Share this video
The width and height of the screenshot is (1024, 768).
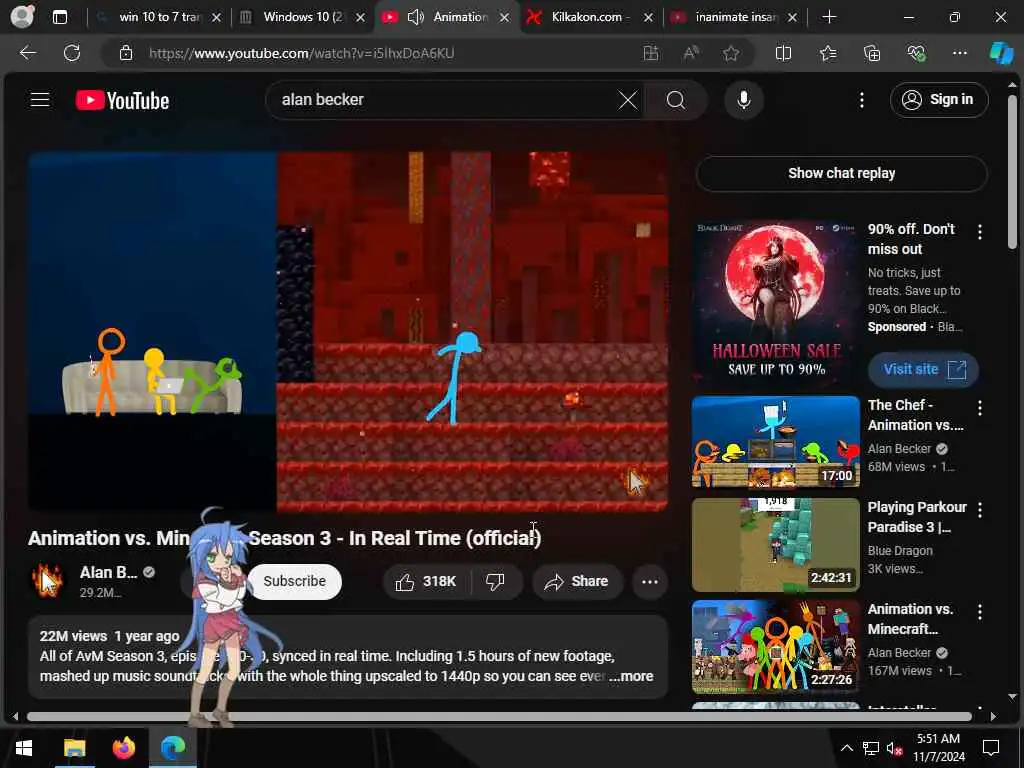click(x=577, y=581)
